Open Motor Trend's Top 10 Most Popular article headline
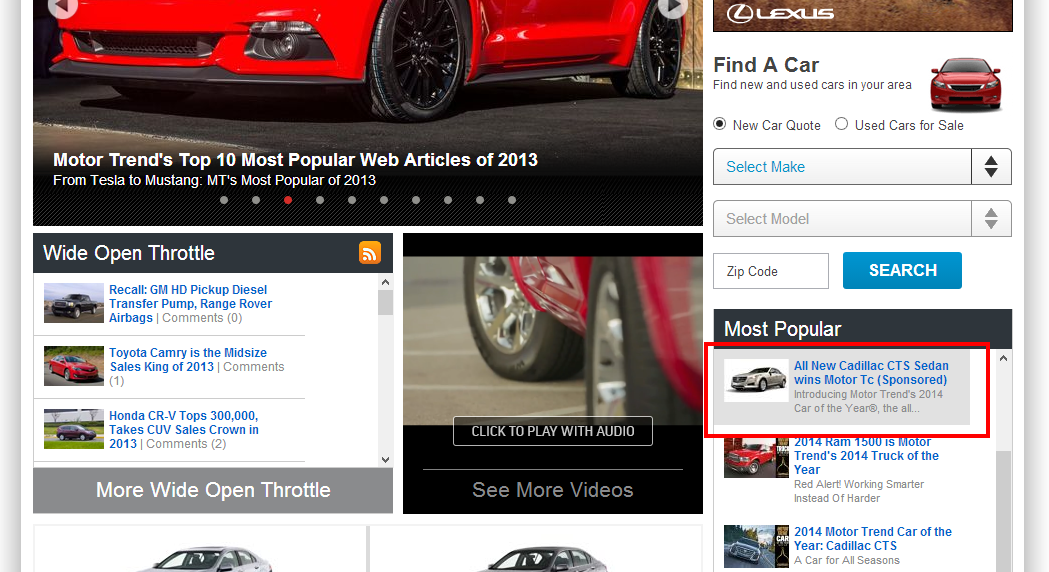 (295, 160)
